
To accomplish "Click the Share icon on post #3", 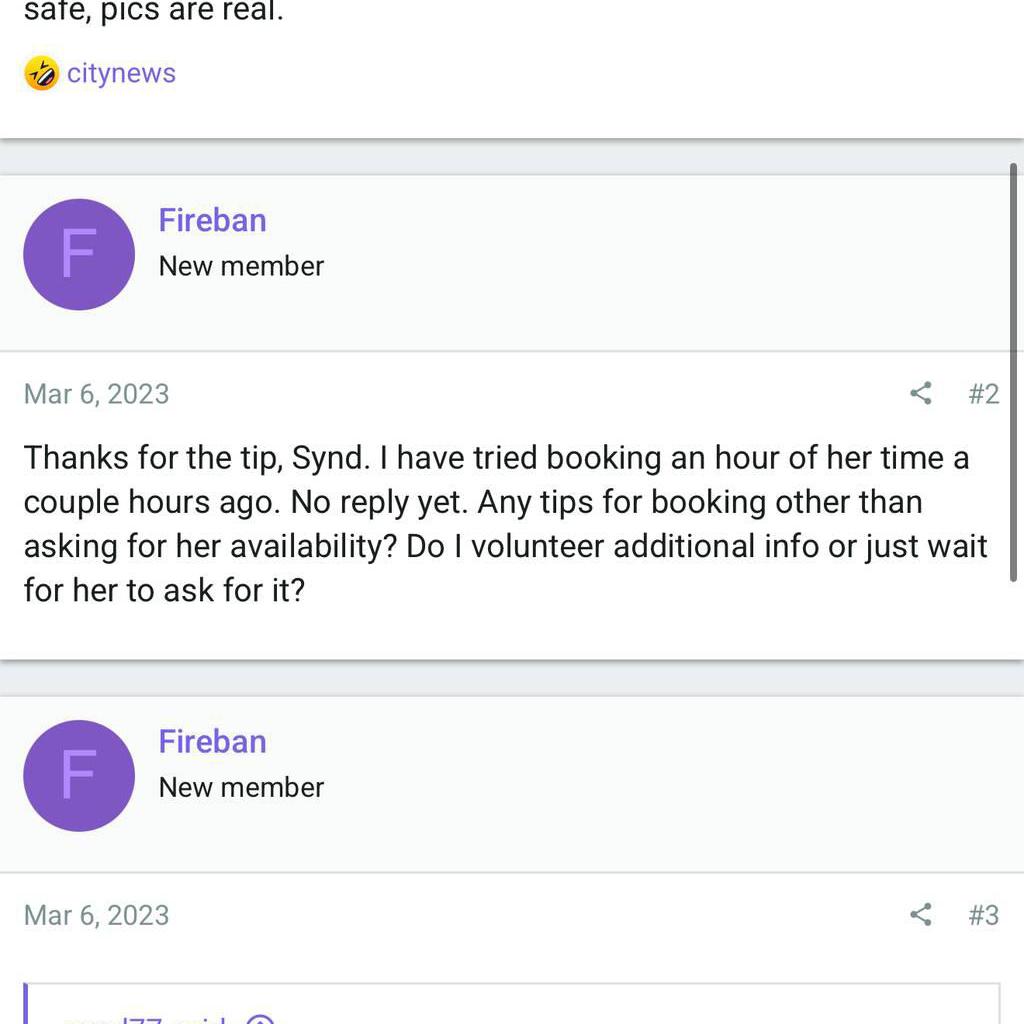I will [920, 915].
